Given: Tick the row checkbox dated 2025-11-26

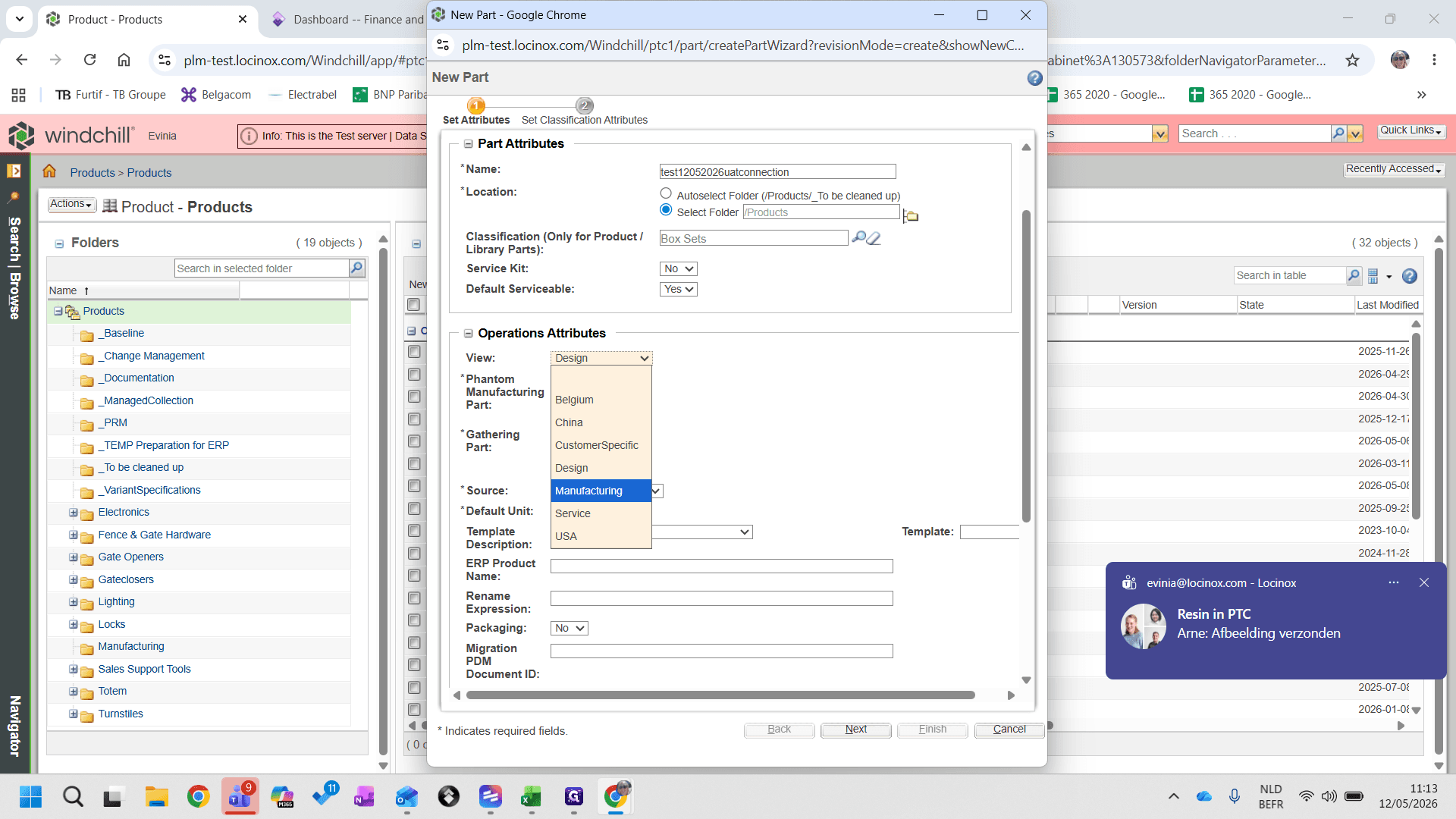Looking at the screenshot, I should [x=414, y=352].
